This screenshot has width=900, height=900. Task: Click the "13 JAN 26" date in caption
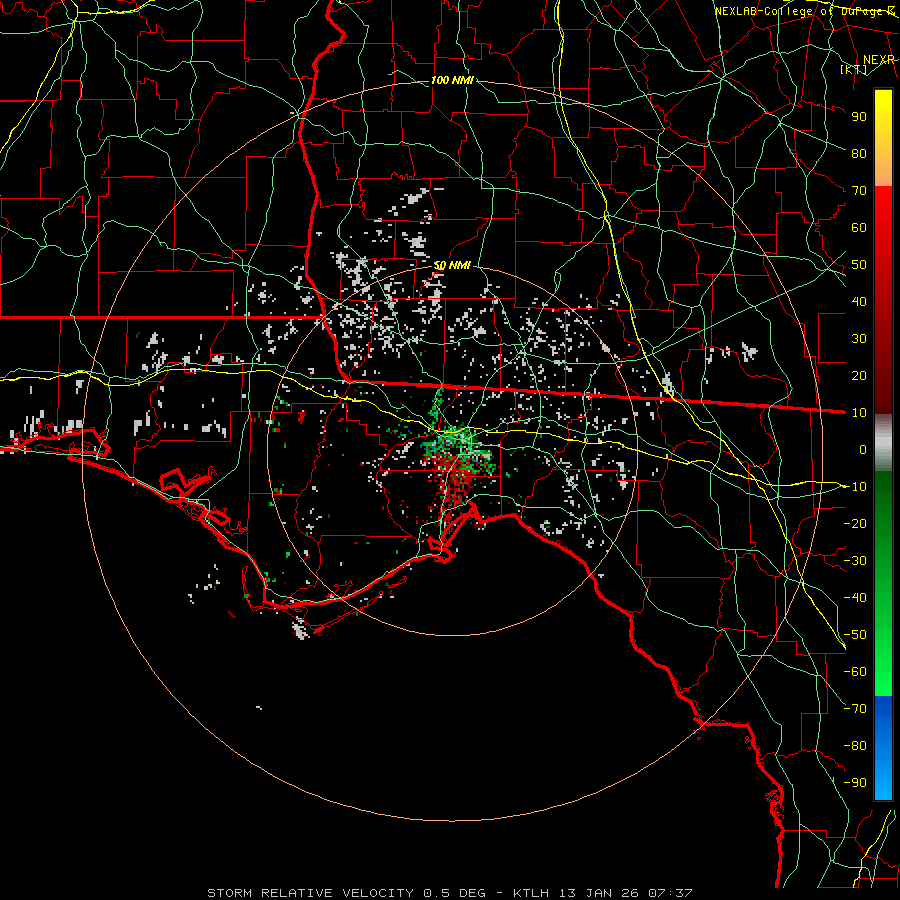(x=598, y=893)
